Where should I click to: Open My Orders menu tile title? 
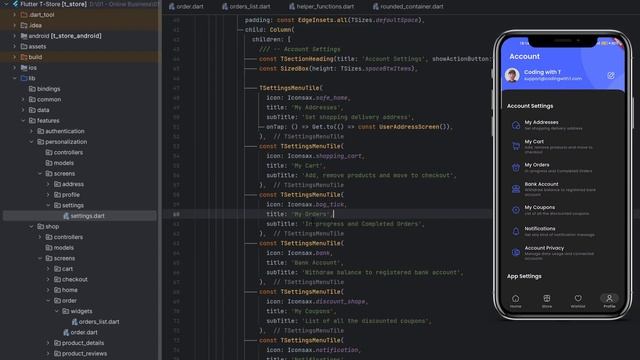(x=537, y=165)
